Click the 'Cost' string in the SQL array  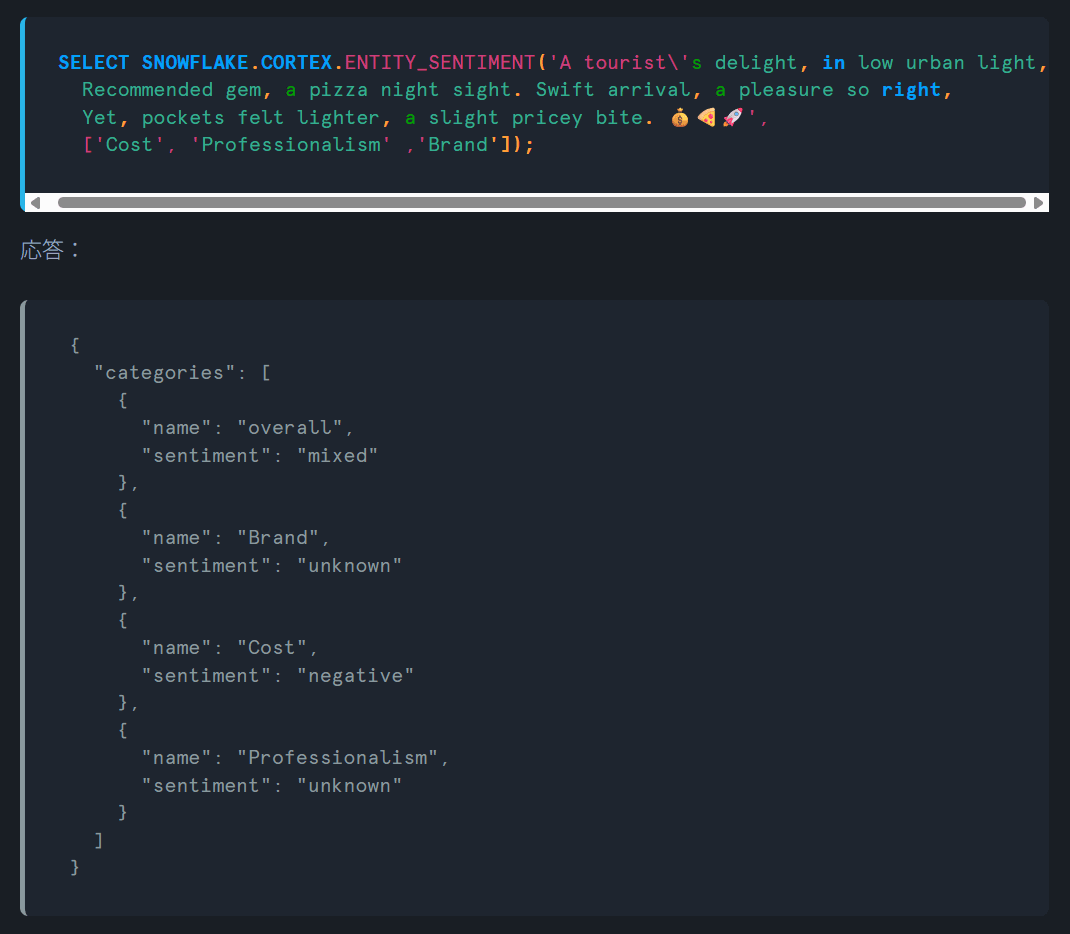(130, 145)
